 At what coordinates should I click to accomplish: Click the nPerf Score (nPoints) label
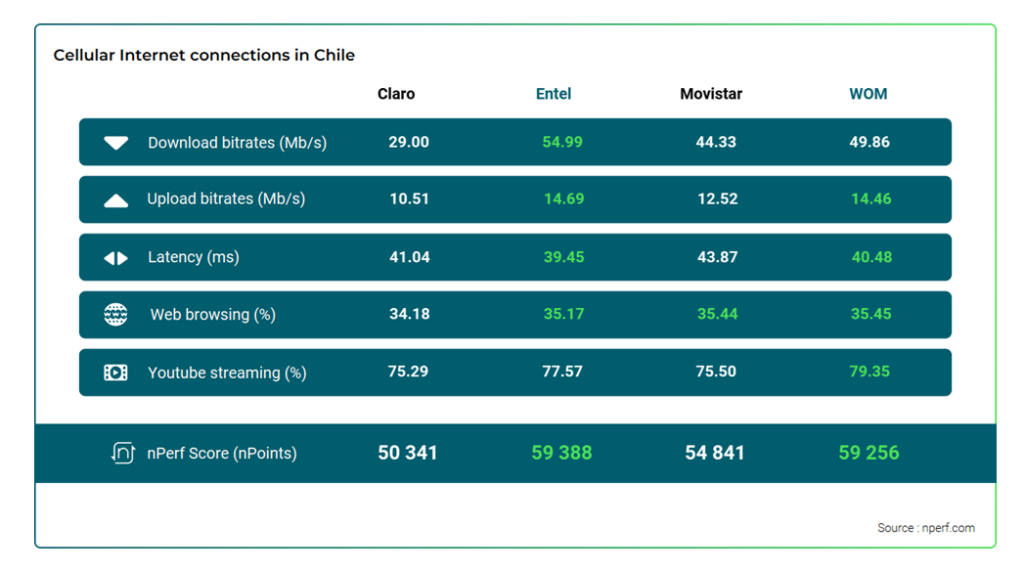click(x=221, y=453)
